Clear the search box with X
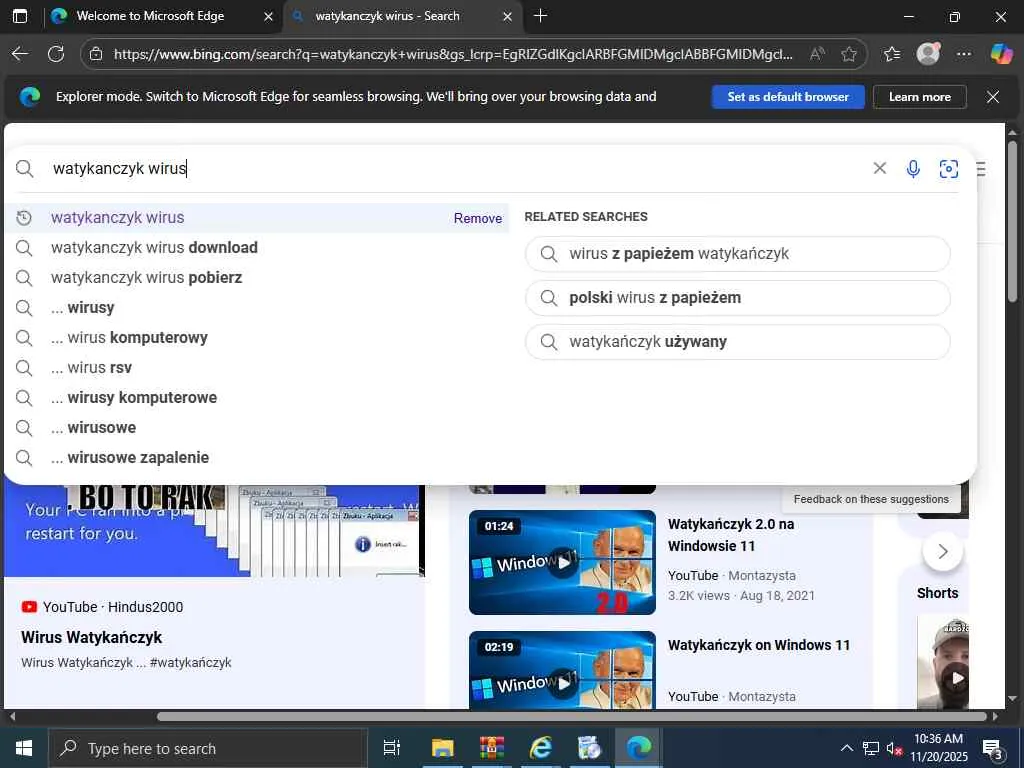The image size is (1024, 768). point(880,168)
